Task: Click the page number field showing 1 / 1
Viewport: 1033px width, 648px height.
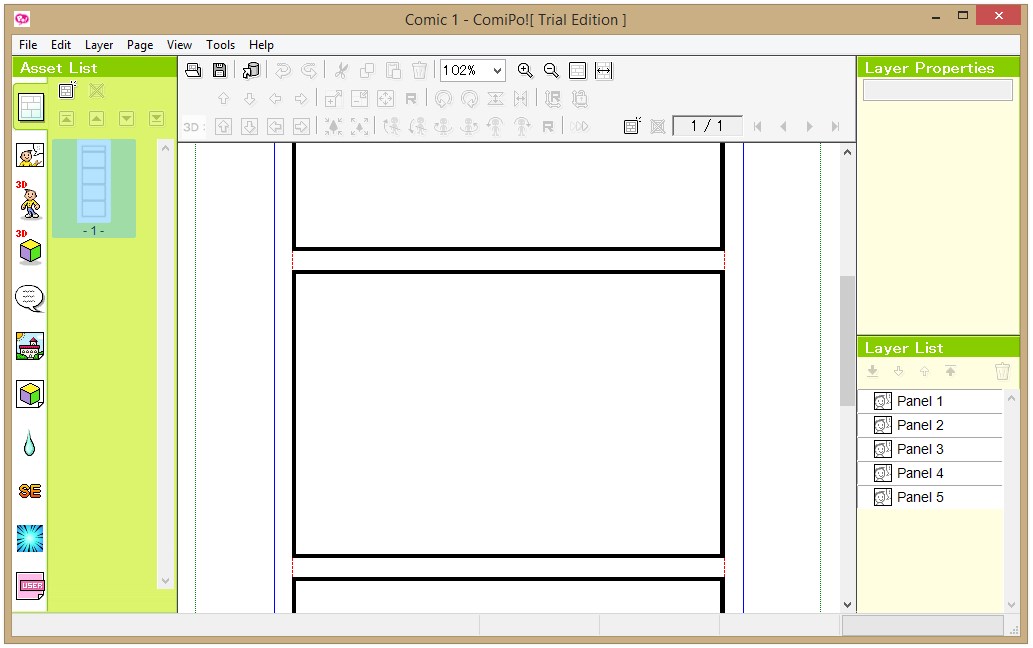Action: [x=707, y=126]
